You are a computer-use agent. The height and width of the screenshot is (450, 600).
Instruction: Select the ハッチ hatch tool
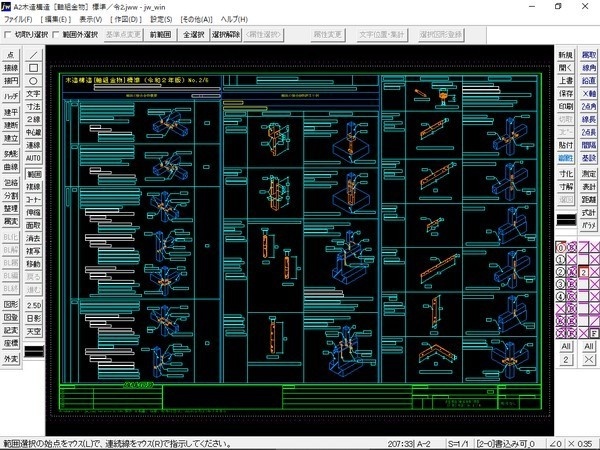11,96
